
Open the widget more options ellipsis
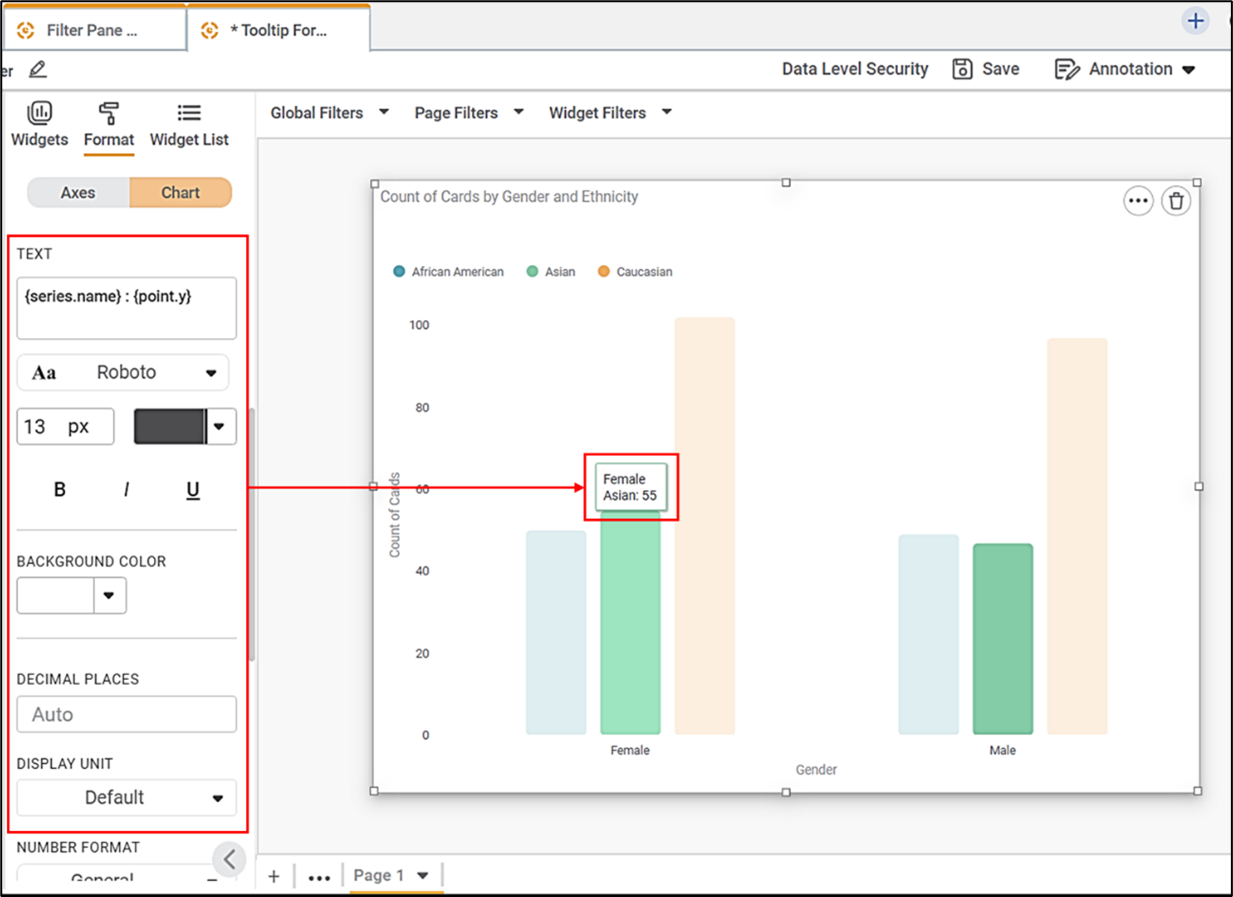(x=1138, y=201)
